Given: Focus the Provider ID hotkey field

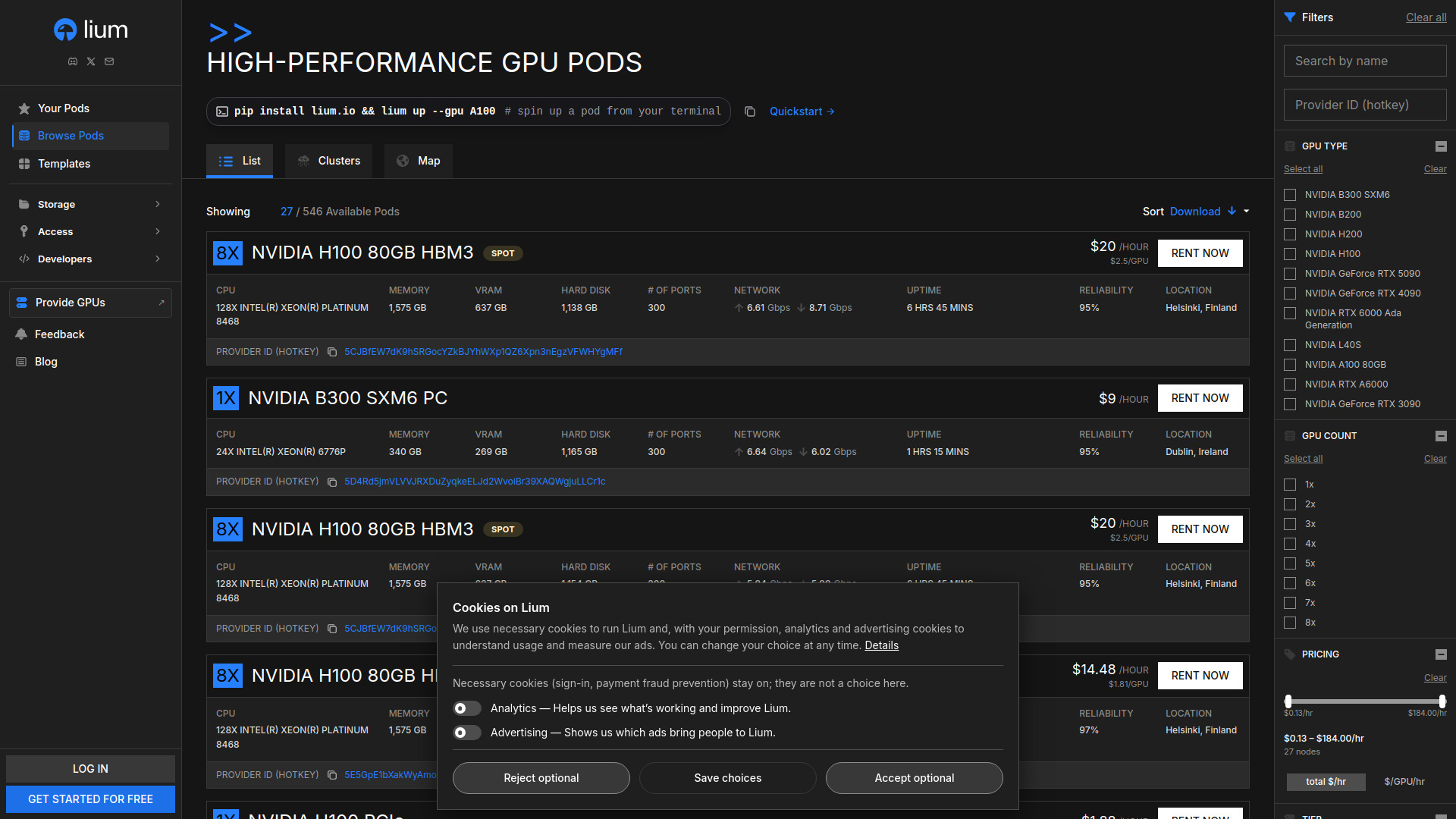Looking at the screenshot, I should (x=1365, y=105).
